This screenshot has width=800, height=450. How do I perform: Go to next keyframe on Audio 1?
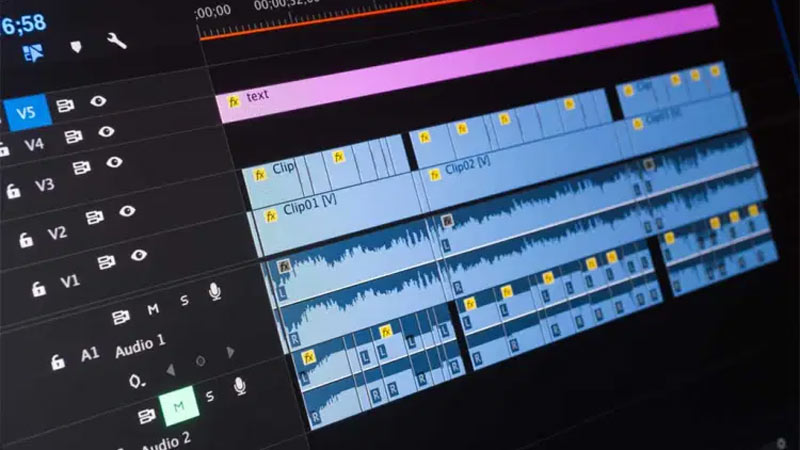(x=230, y=351)
